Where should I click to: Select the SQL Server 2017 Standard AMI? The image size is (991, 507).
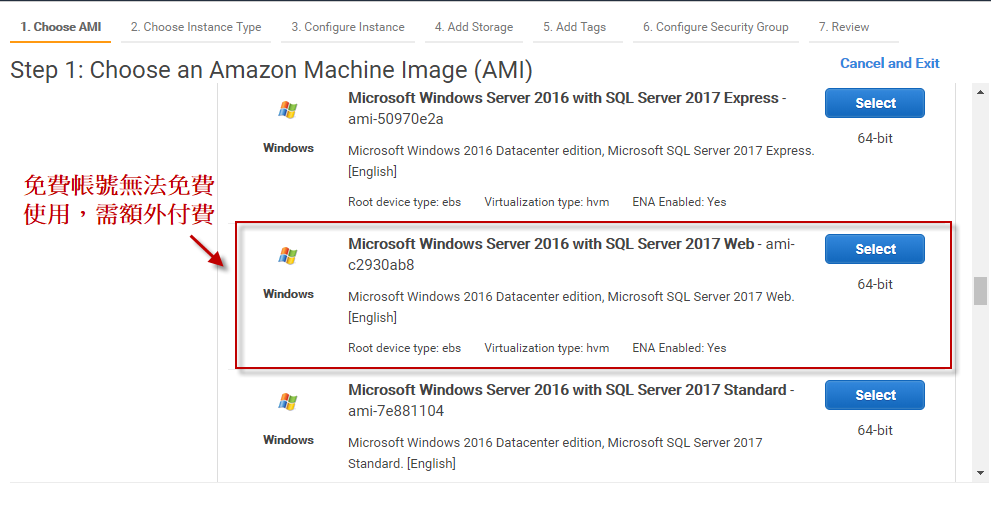coord(874,395)
